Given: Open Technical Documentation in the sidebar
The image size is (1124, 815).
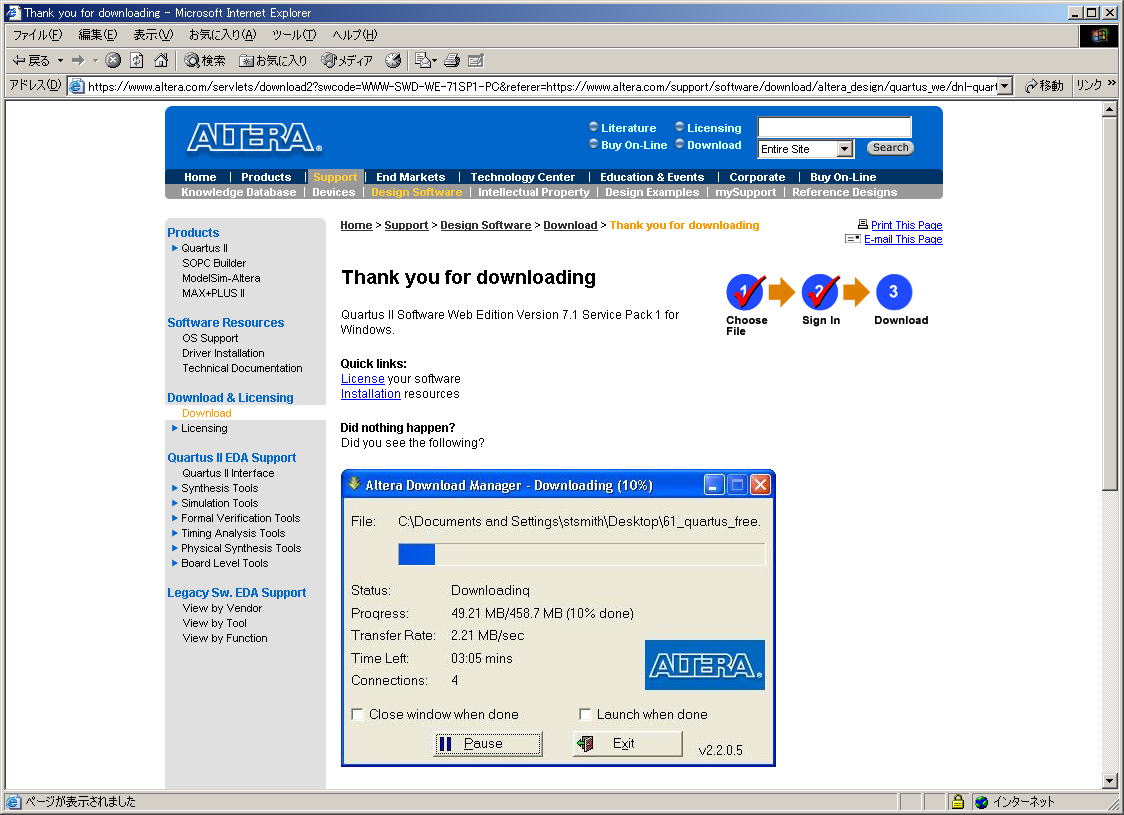Looking at the screenshot, I should pyautogui.click(x=242, y=368).
